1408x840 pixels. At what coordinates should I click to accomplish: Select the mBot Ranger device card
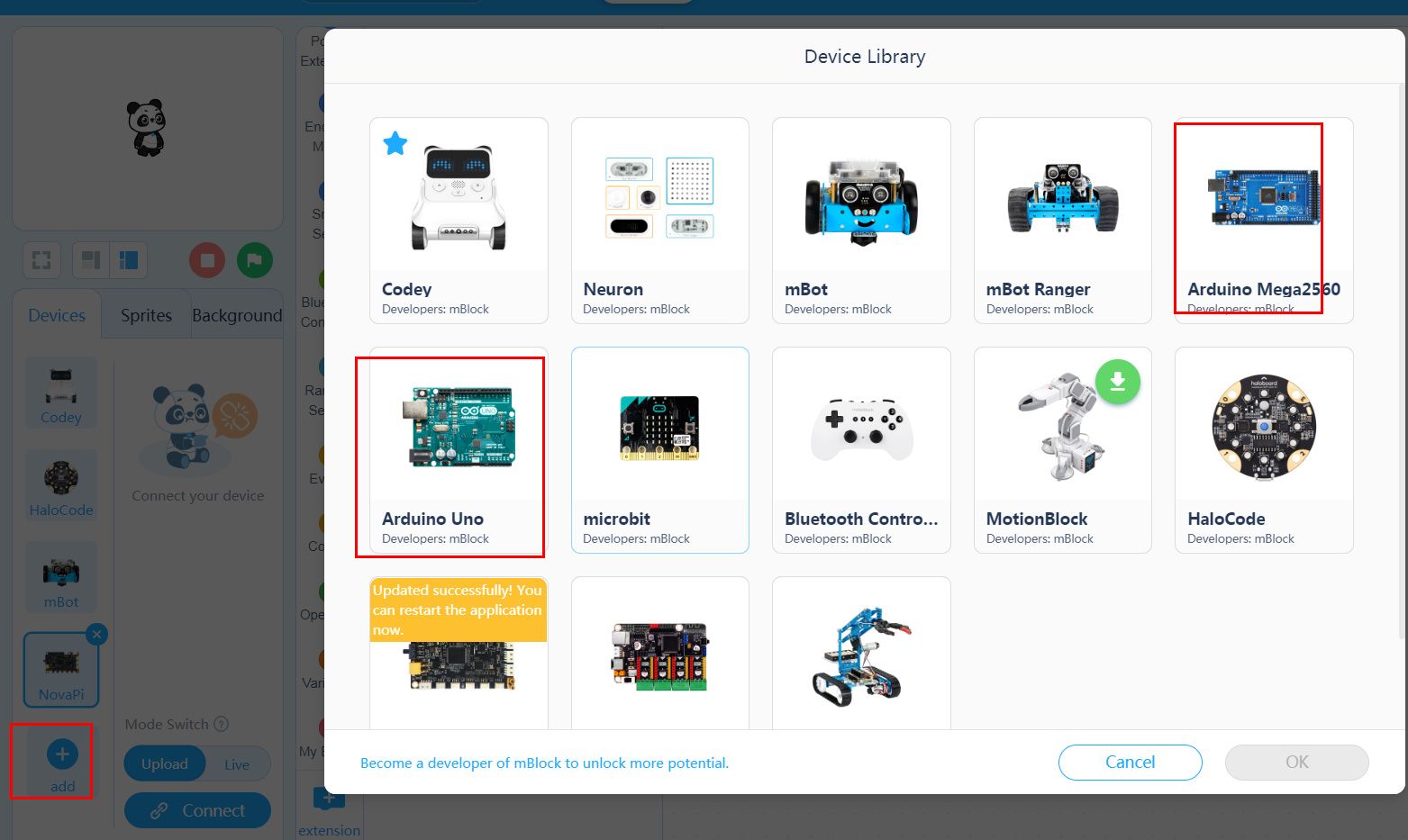pos(1063,220)
